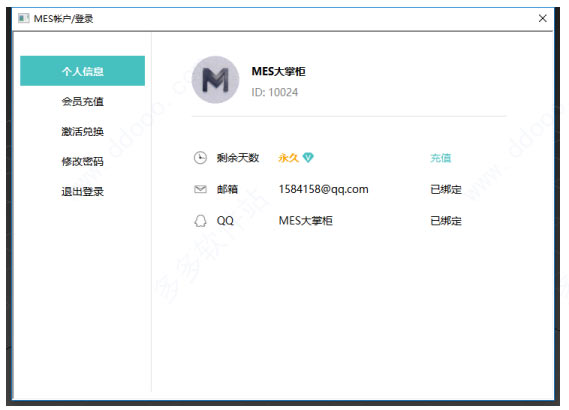Click the 充值 recharge link
The height and width of the screenshot is (410, 569).
coord(441,158)
